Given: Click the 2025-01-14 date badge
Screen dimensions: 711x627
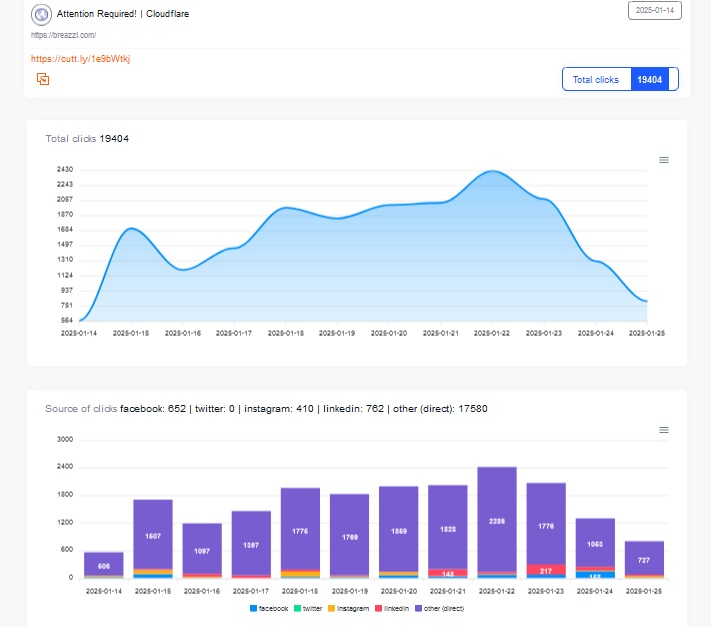Looking at the screenshot, I should click(653, 11).
